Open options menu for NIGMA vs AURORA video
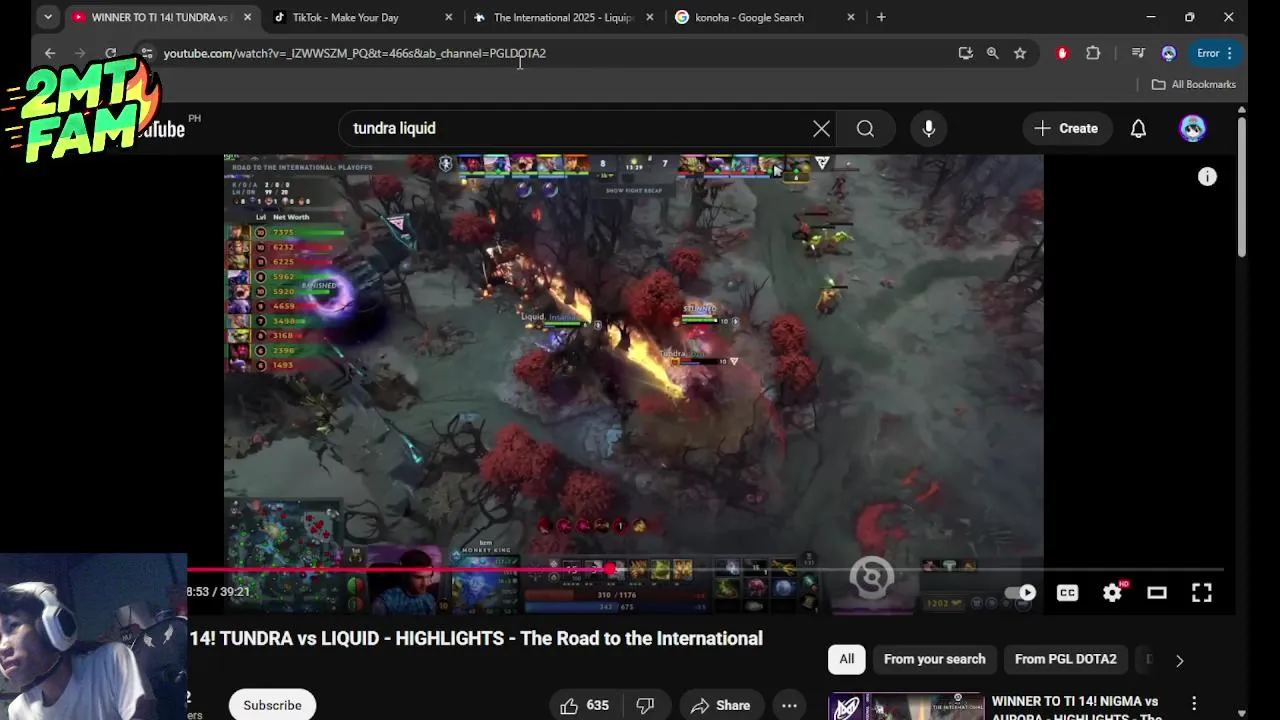 pos(1194,704)
